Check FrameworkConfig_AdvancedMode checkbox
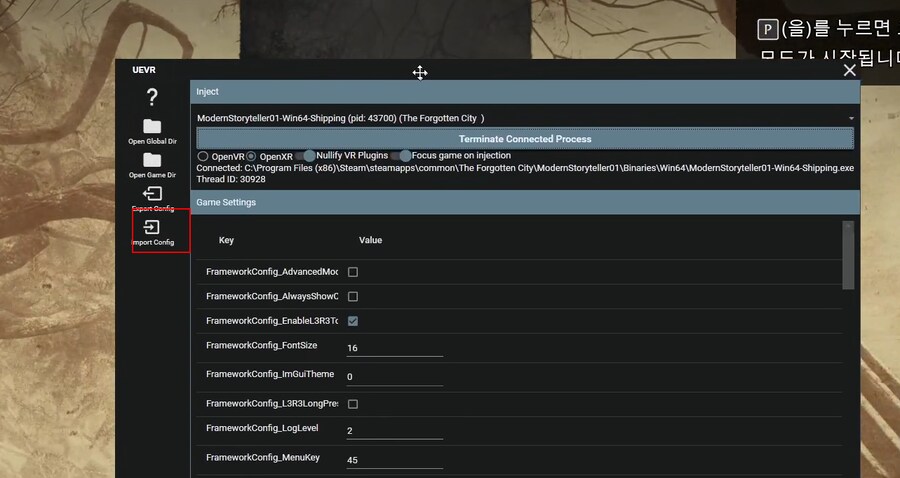 pos(353,272)
